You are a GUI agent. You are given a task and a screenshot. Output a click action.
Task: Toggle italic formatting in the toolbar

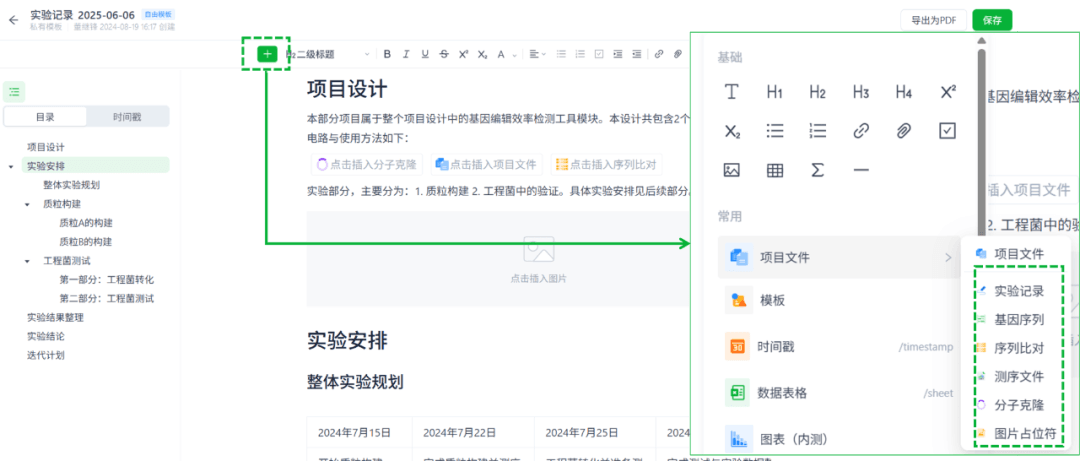406,54
